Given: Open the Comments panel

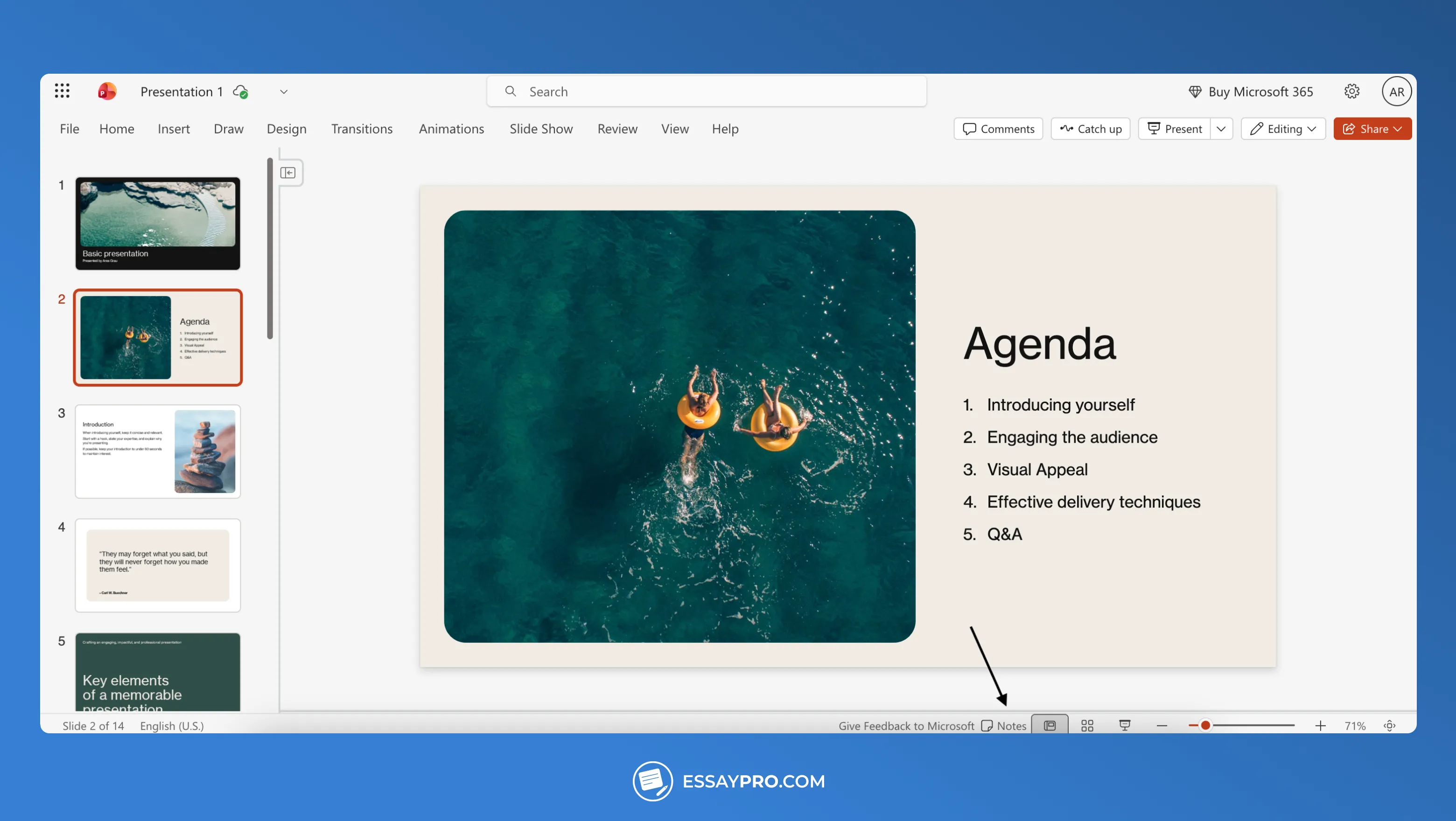Looking at the screenshot, I should pyautogui.click(x=998, y=128).
